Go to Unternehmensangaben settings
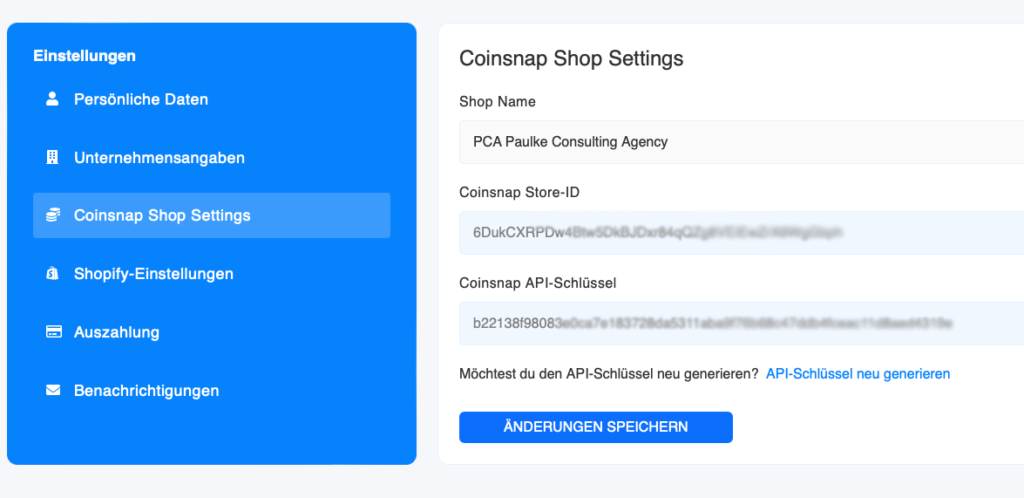 pyautogui.click(x=159, y=158)
